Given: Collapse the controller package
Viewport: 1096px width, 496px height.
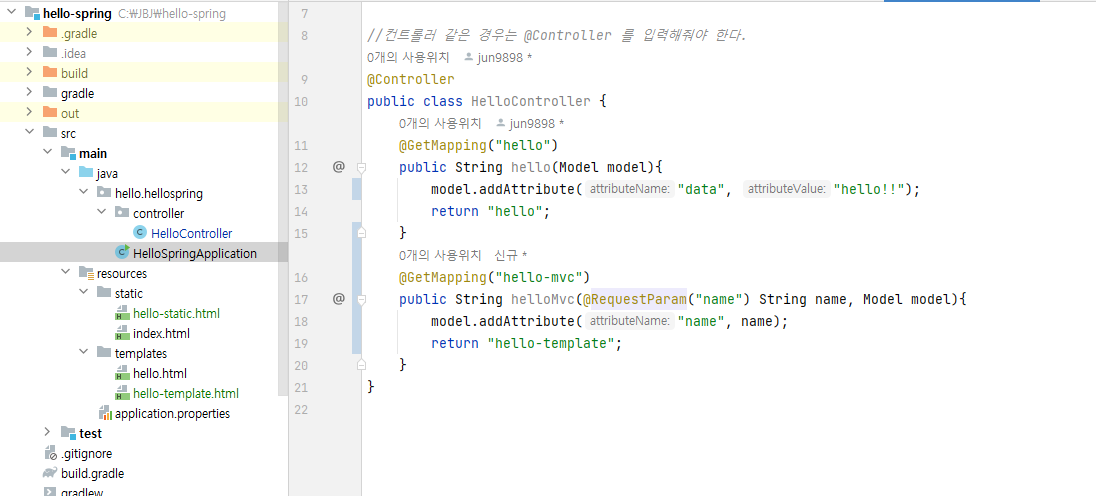Looking at the screenshot, I should tap(101, 213).
